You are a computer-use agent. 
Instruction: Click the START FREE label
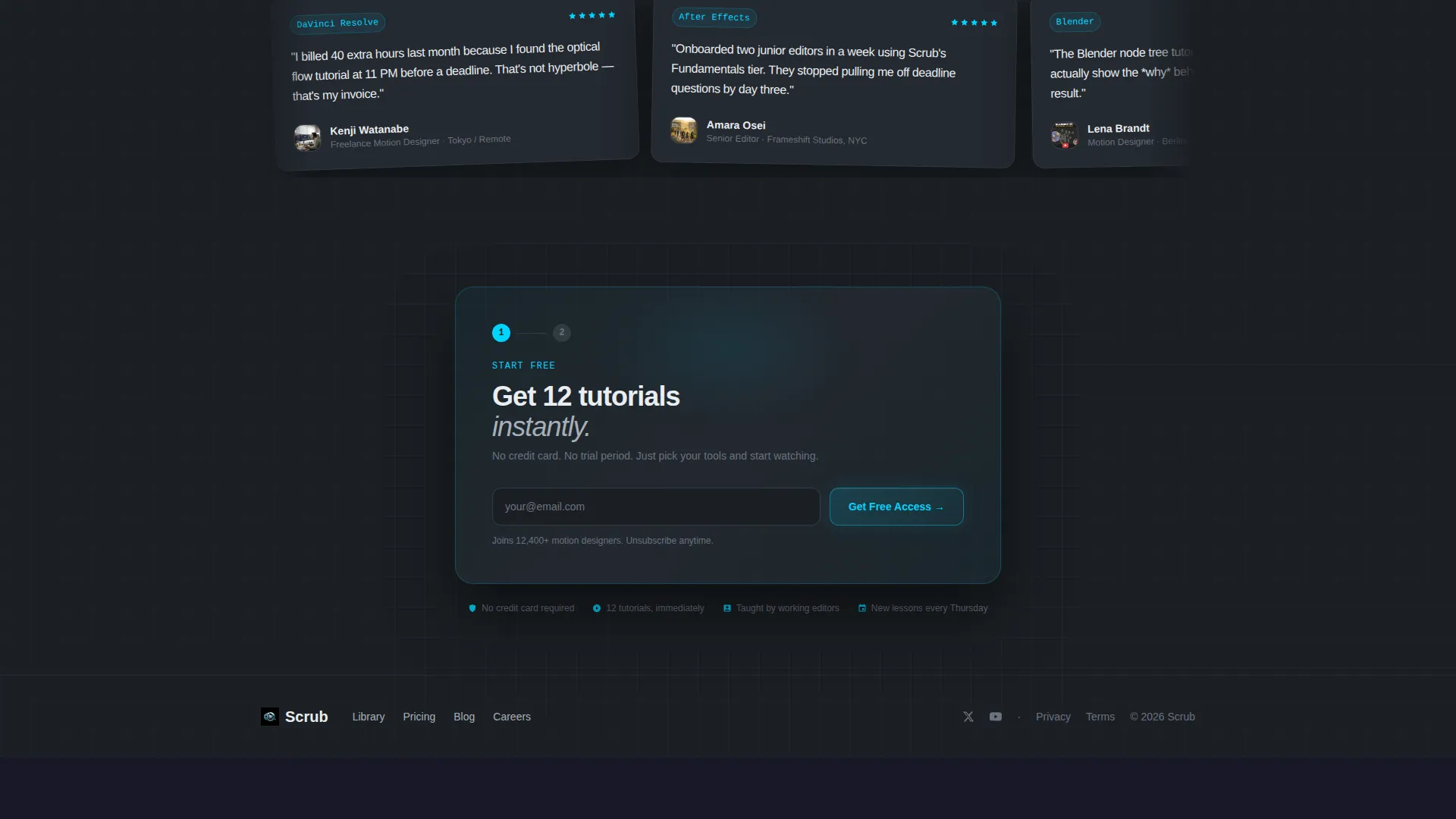coord(523,366)
